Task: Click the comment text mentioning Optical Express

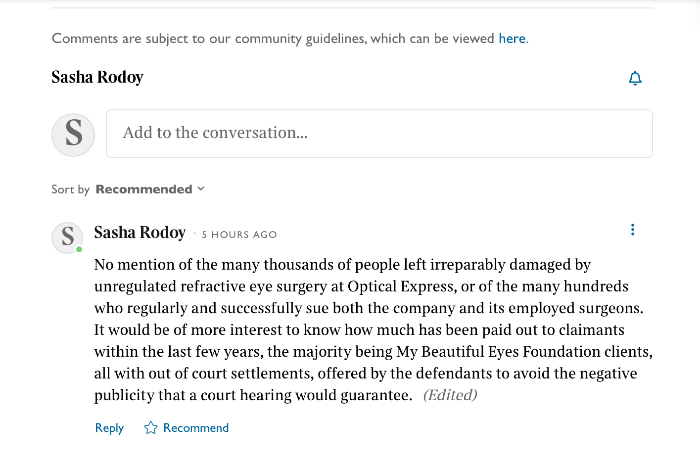Action: 373,330
